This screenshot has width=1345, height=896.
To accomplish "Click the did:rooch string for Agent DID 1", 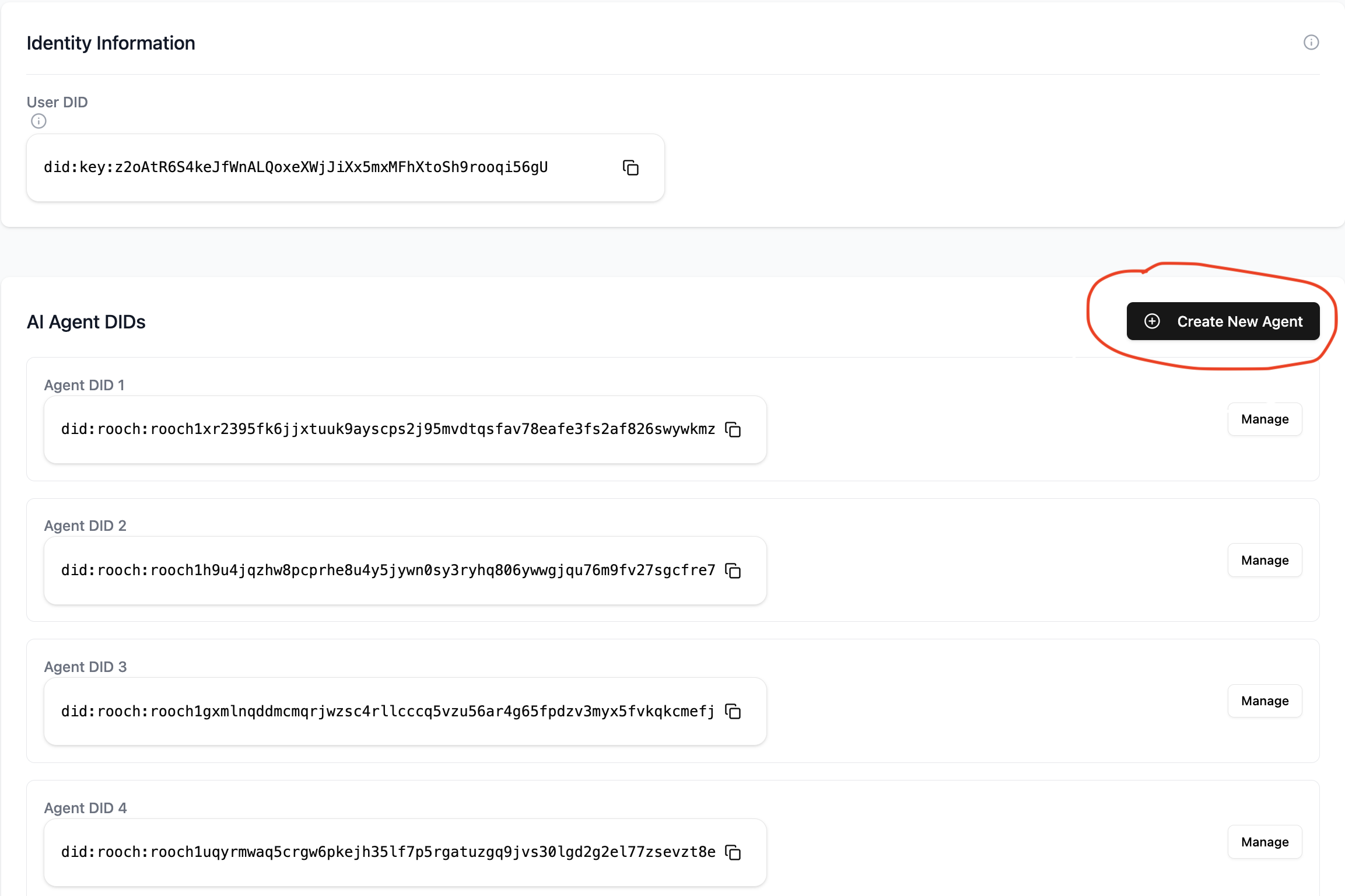I will tap(387, 429).
